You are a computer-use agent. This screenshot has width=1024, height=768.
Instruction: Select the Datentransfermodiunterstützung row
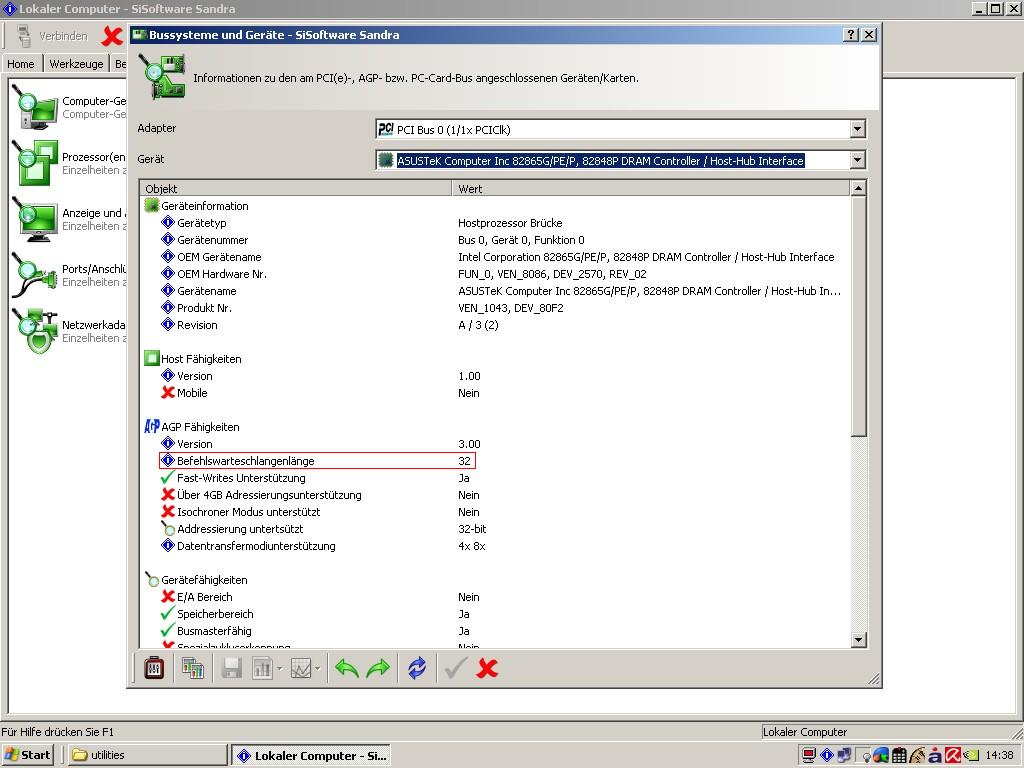tap(323, 545)
